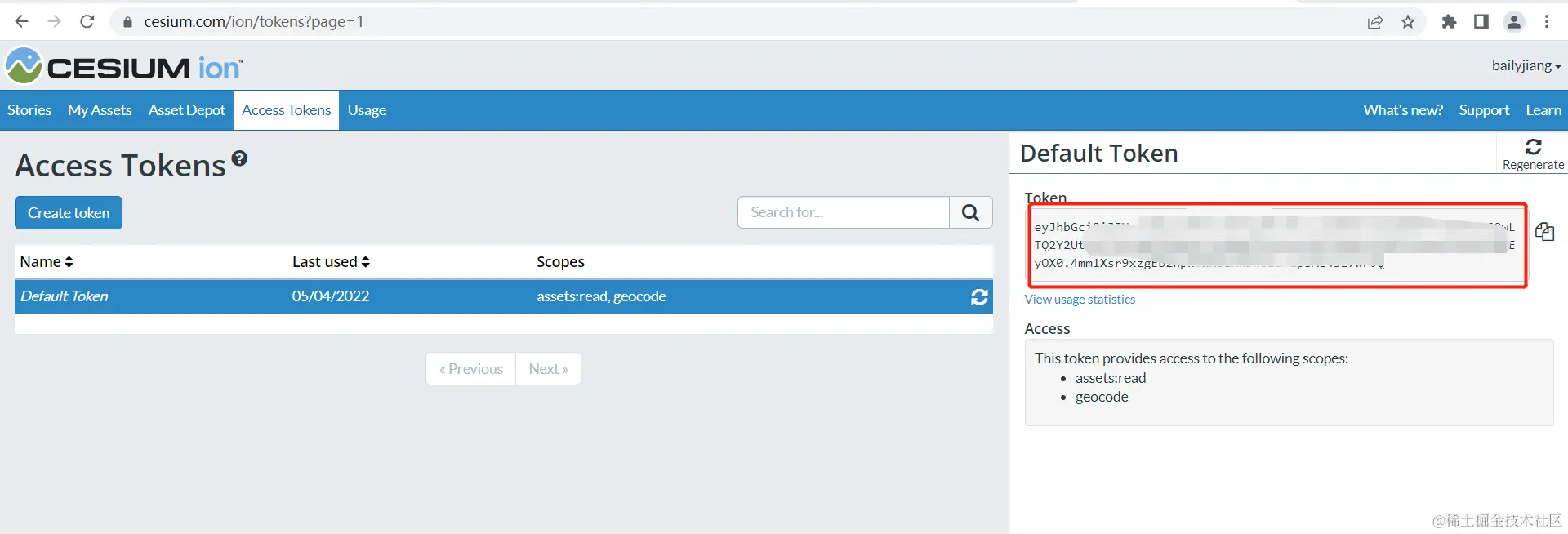Copy the token with the clipboard icon
This screenshot has height=534, width=1568.
[1544, 232]
